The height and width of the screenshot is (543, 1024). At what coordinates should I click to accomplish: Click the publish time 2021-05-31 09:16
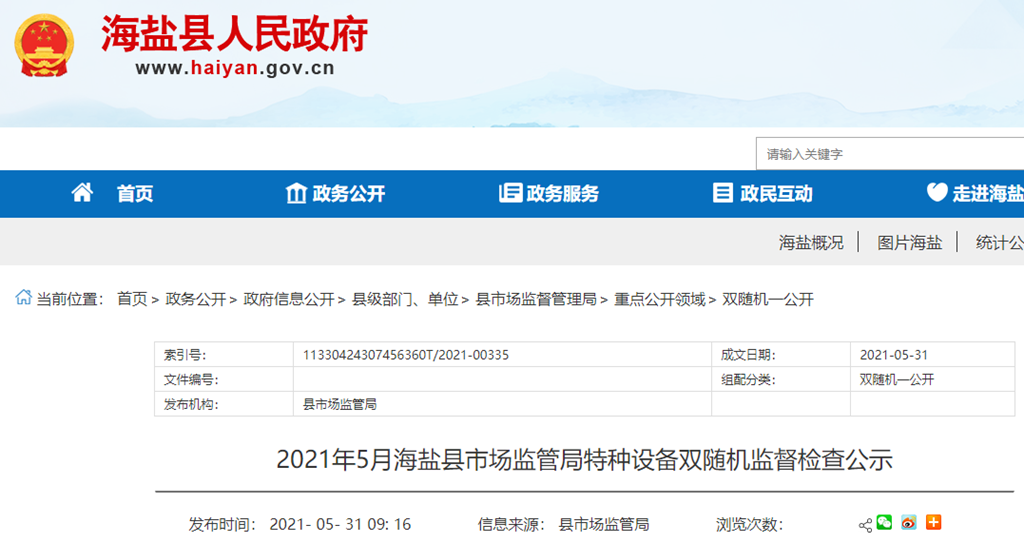340,524
